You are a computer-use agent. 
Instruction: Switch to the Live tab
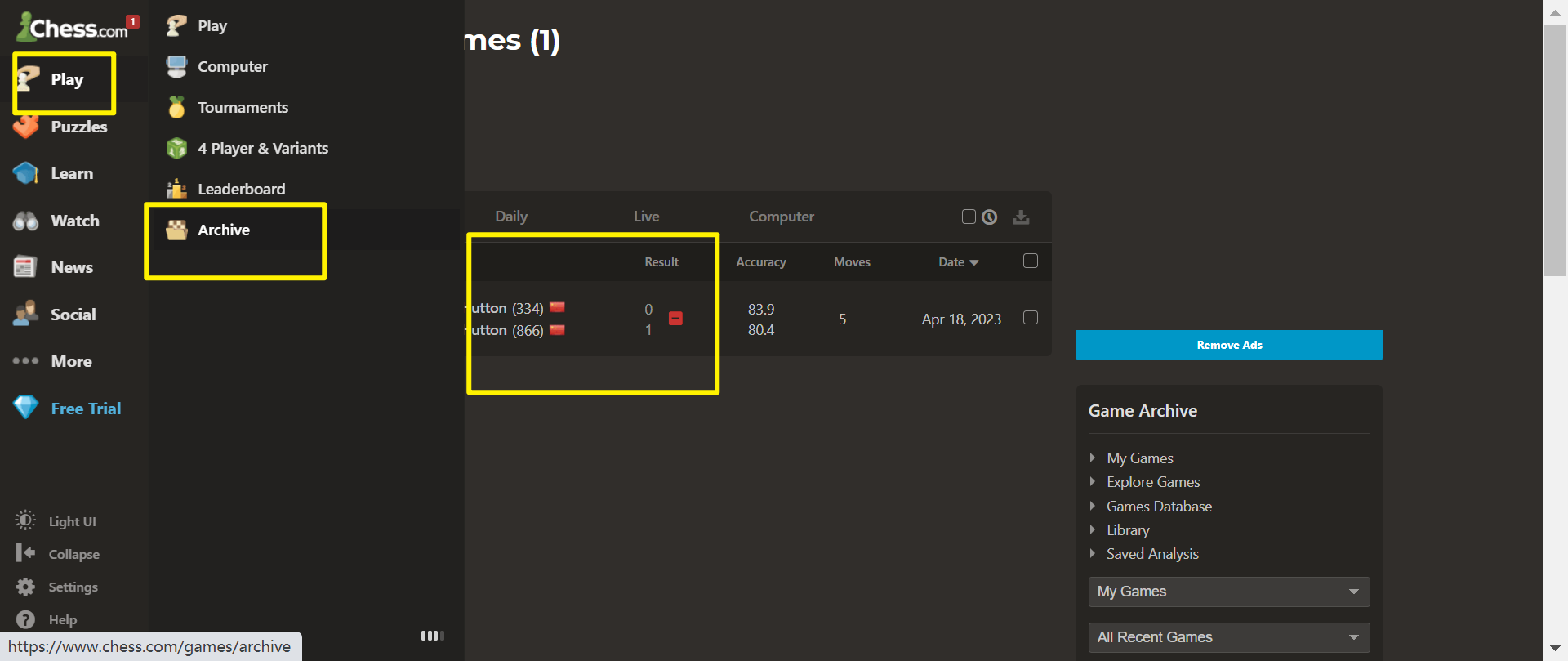pos(646,217)
